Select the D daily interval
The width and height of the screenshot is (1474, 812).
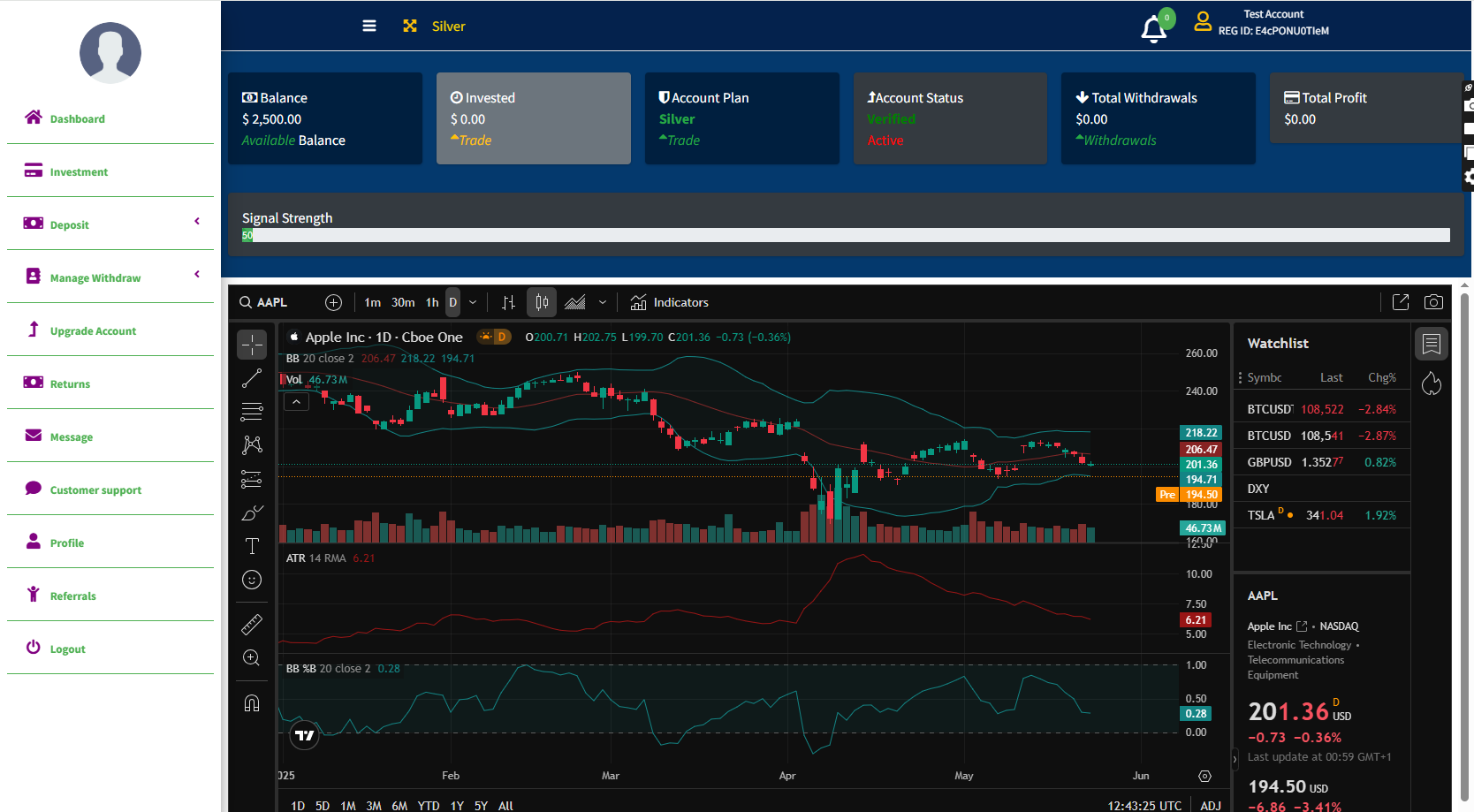click(x=453, y=302)
